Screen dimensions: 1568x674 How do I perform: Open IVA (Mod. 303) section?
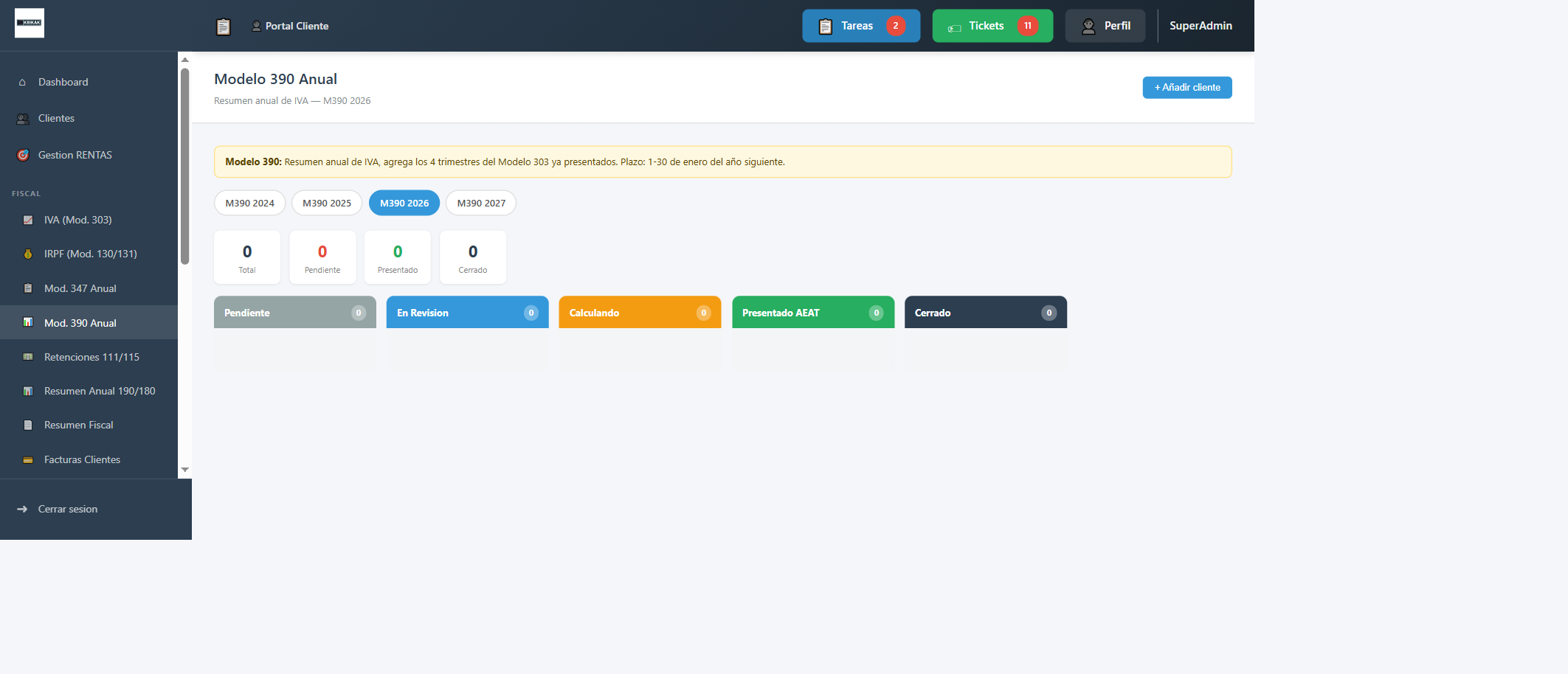point(89,220)
